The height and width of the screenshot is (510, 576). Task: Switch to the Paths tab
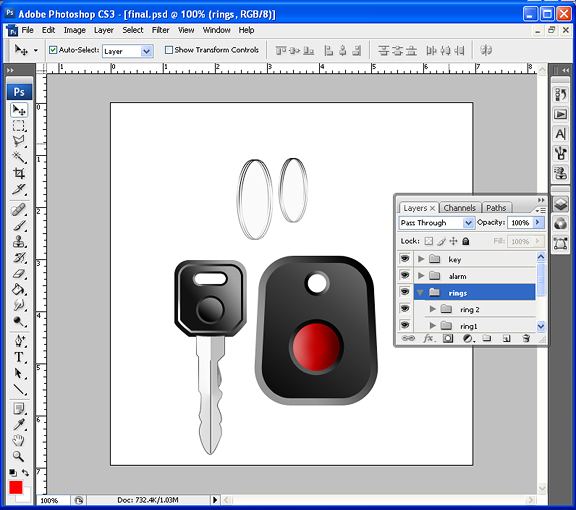(496, 208)
